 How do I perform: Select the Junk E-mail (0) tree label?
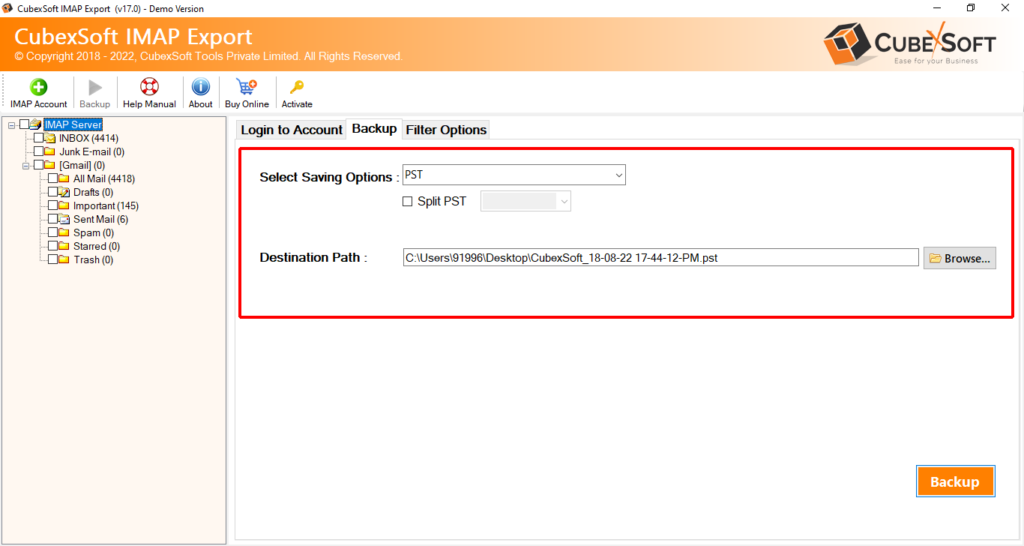(x=92, y=152)
